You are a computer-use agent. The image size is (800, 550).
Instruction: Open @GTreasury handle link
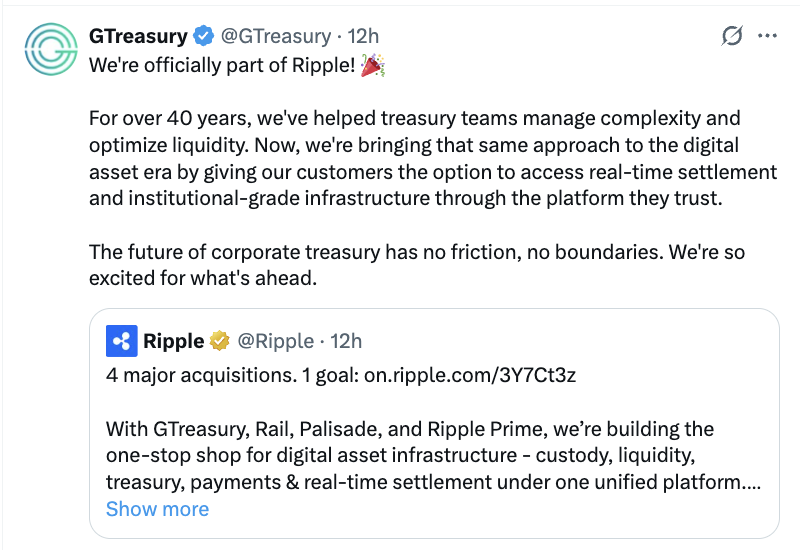[276, 36]
